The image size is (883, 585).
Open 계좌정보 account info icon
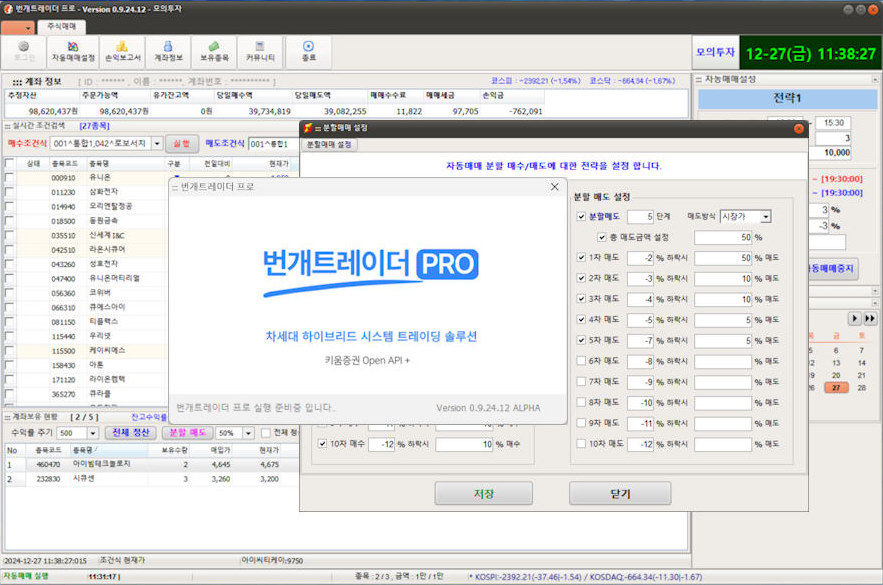point(168,51)
